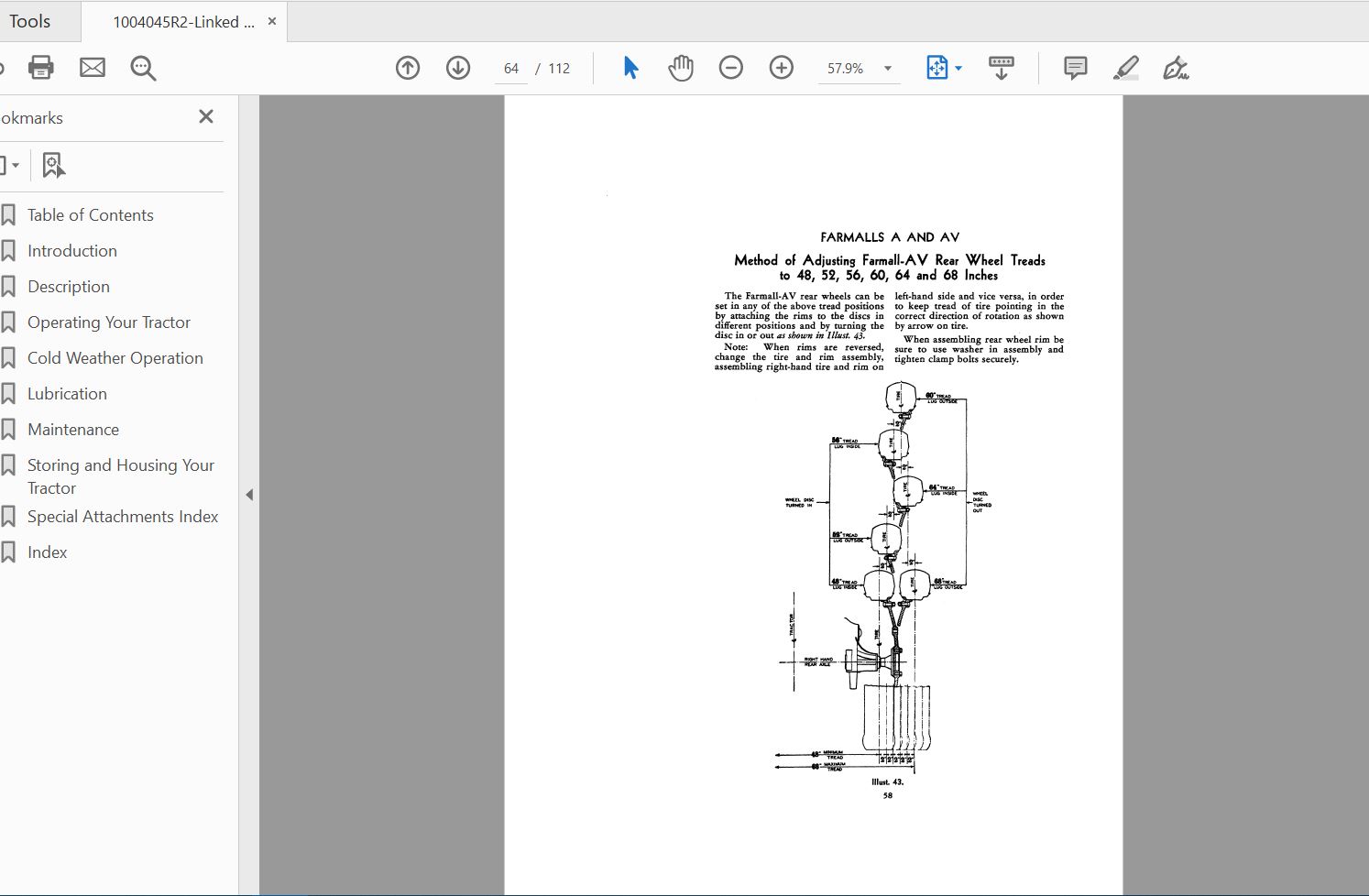Image resolution: width=1369 pixels, height=896 pixels.
Task: Open the zoom percentage dropdown
Action: [885, 67]
